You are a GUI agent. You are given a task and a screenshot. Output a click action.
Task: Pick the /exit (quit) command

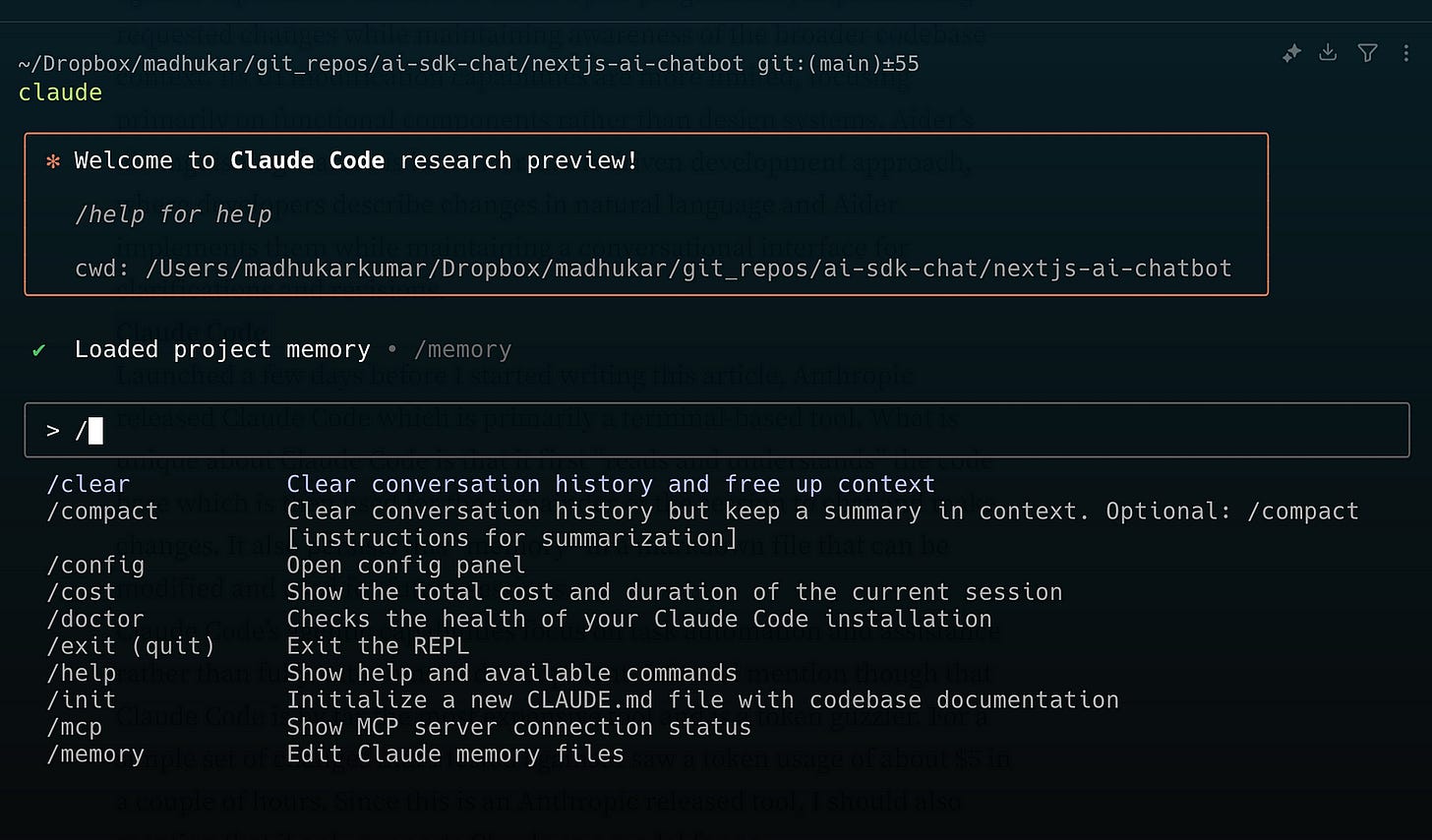click(131, 646)
